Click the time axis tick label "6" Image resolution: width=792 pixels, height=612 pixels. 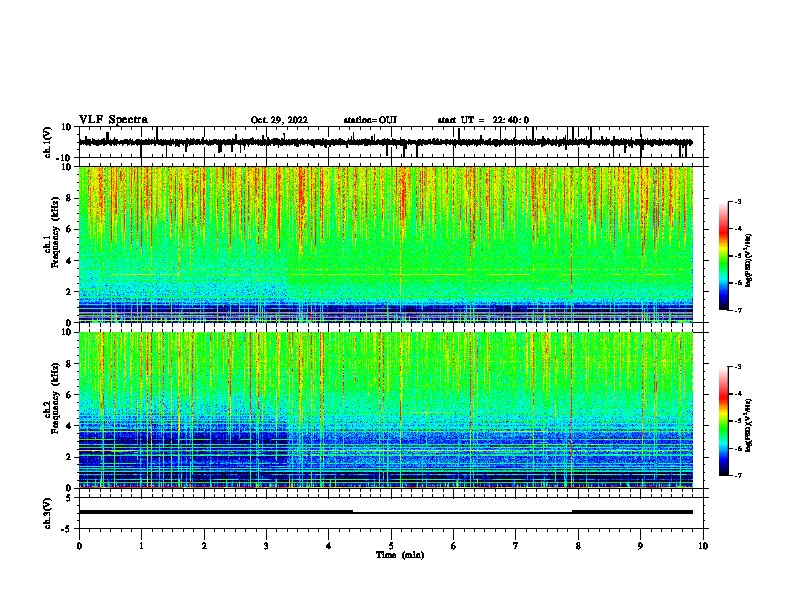coord(454,546)
